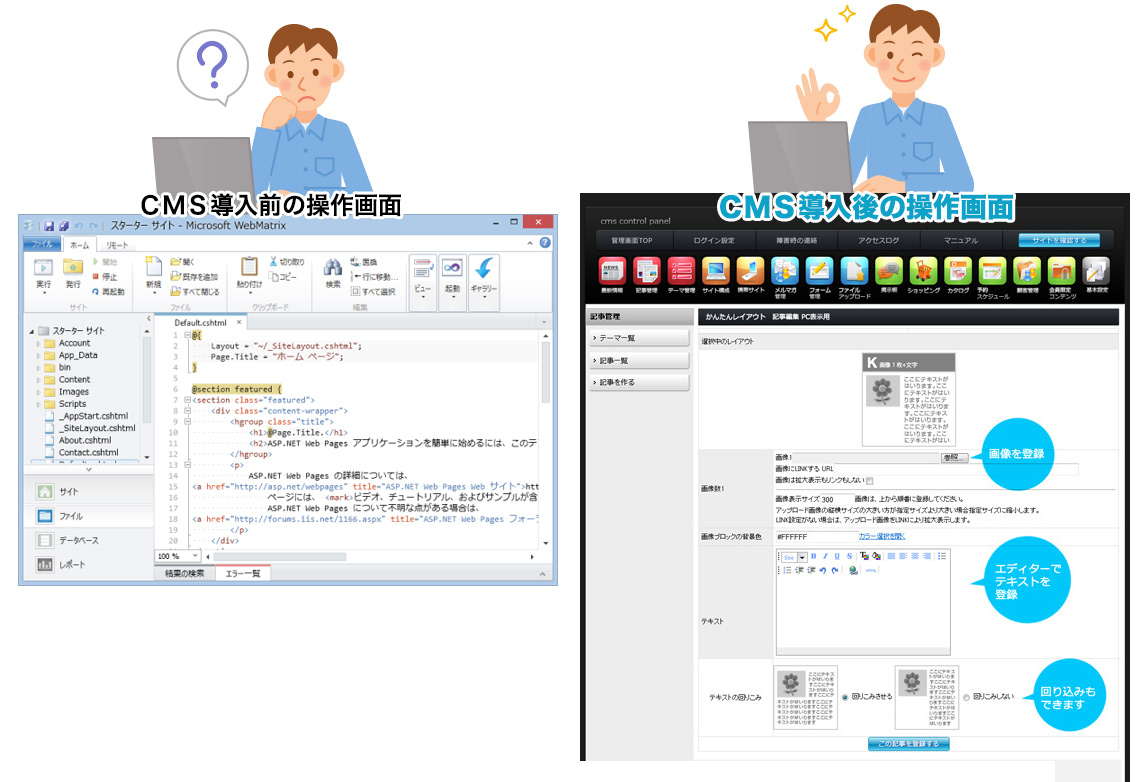Open サイト構成 site structure icon
Viewport: 1140px width, 782px height.
pos(715,271)
